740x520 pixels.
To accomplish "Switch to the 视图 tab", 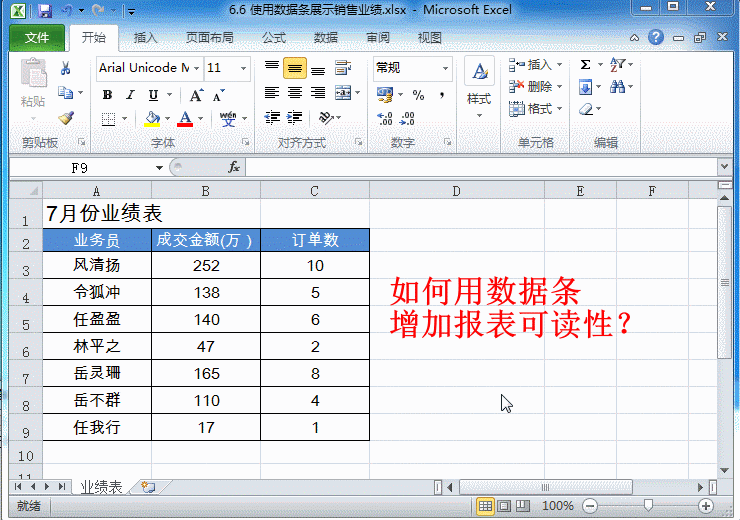I will pos(429,38).
